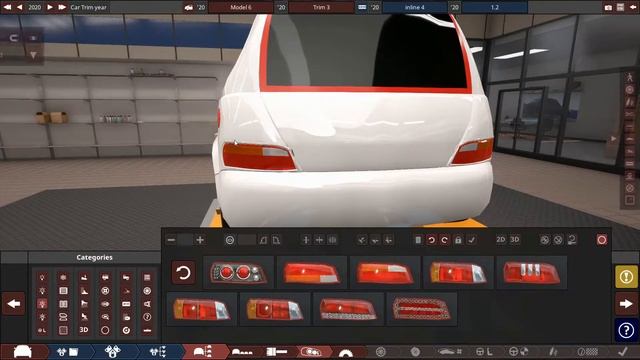The width and height of the screenshot is (640, 360).
Task: Switch to 3D fixture mode
Action: pyautogui.click(x=515, y=240)
